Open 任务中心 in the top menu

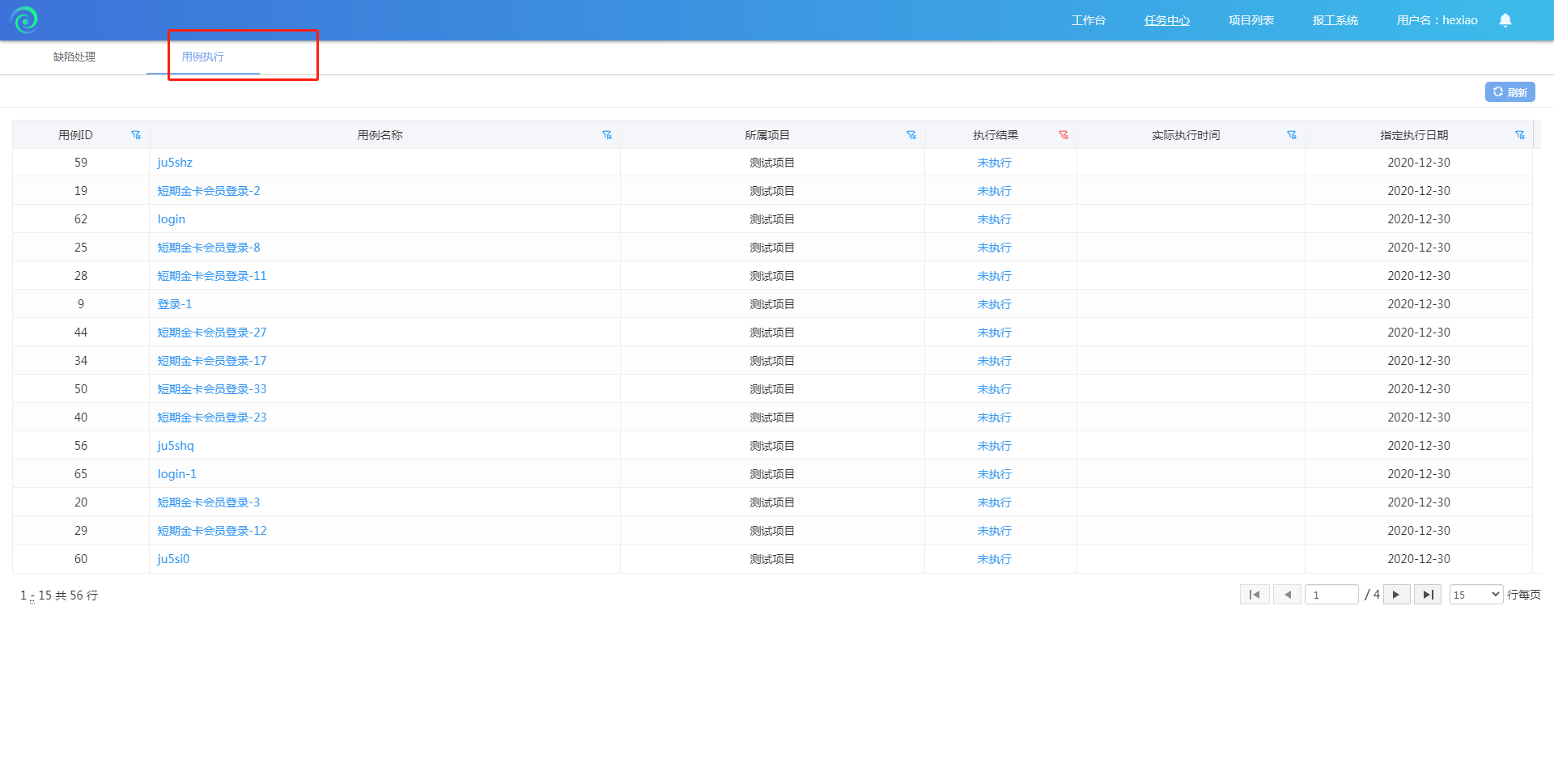1166,20
